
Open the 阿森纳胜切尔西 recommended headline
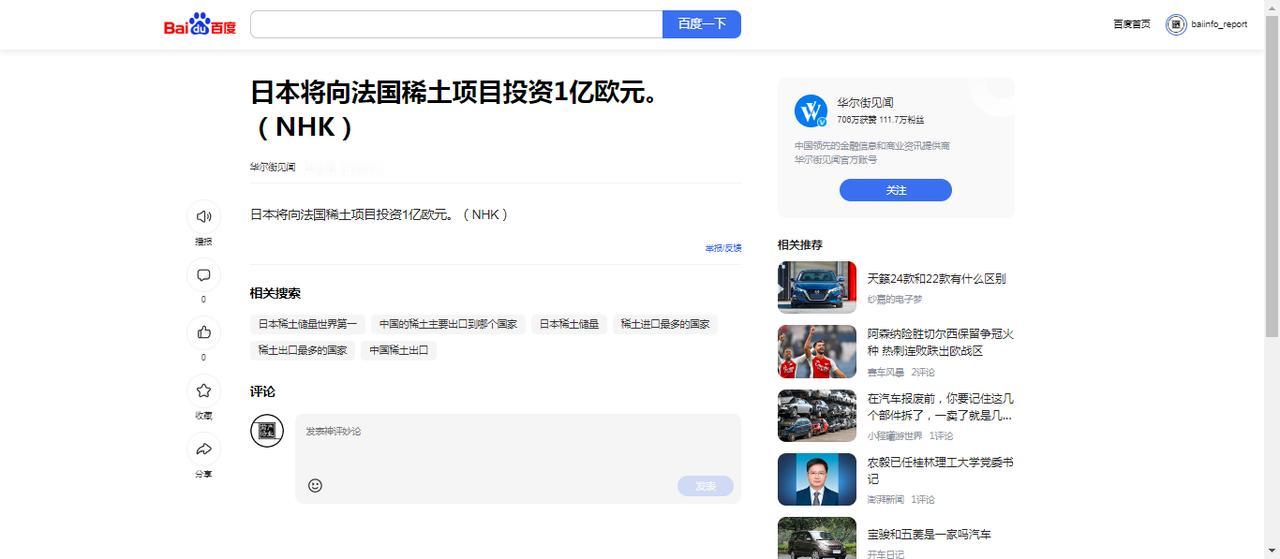[x=940, y=342]
